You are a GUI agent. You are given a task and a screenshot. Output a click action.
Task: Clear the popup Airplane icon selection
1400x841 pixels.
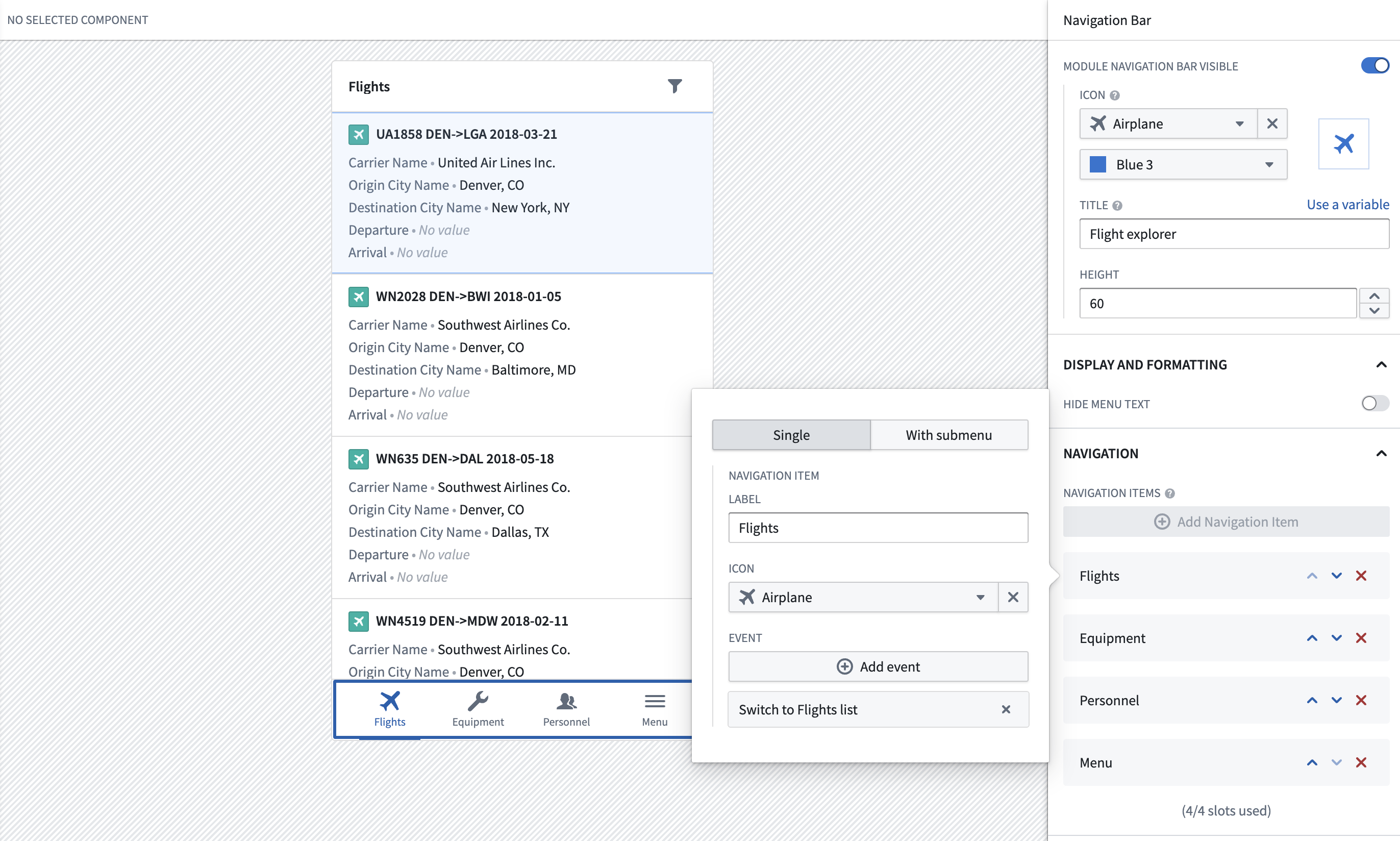[1013, 597]
